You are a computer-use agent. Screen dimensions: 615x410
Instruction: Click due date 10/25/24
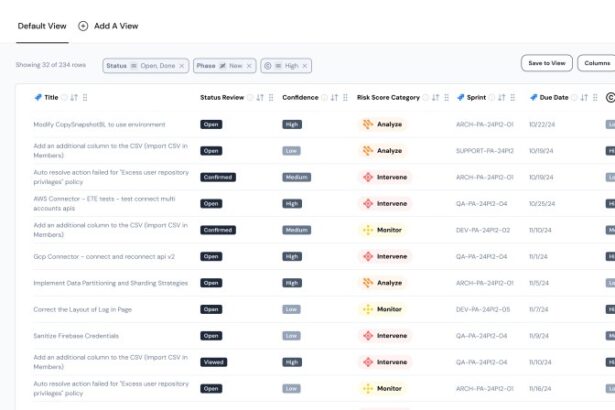pos(542,204)
